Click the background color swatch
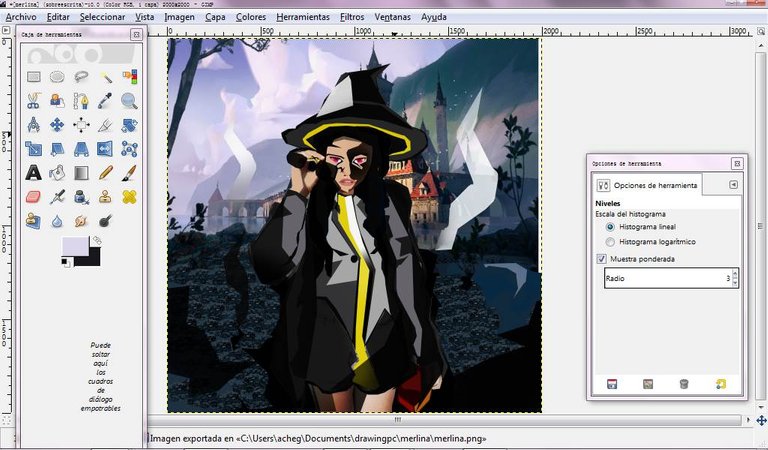Screen dimensions: 768x450 point(95,259)
